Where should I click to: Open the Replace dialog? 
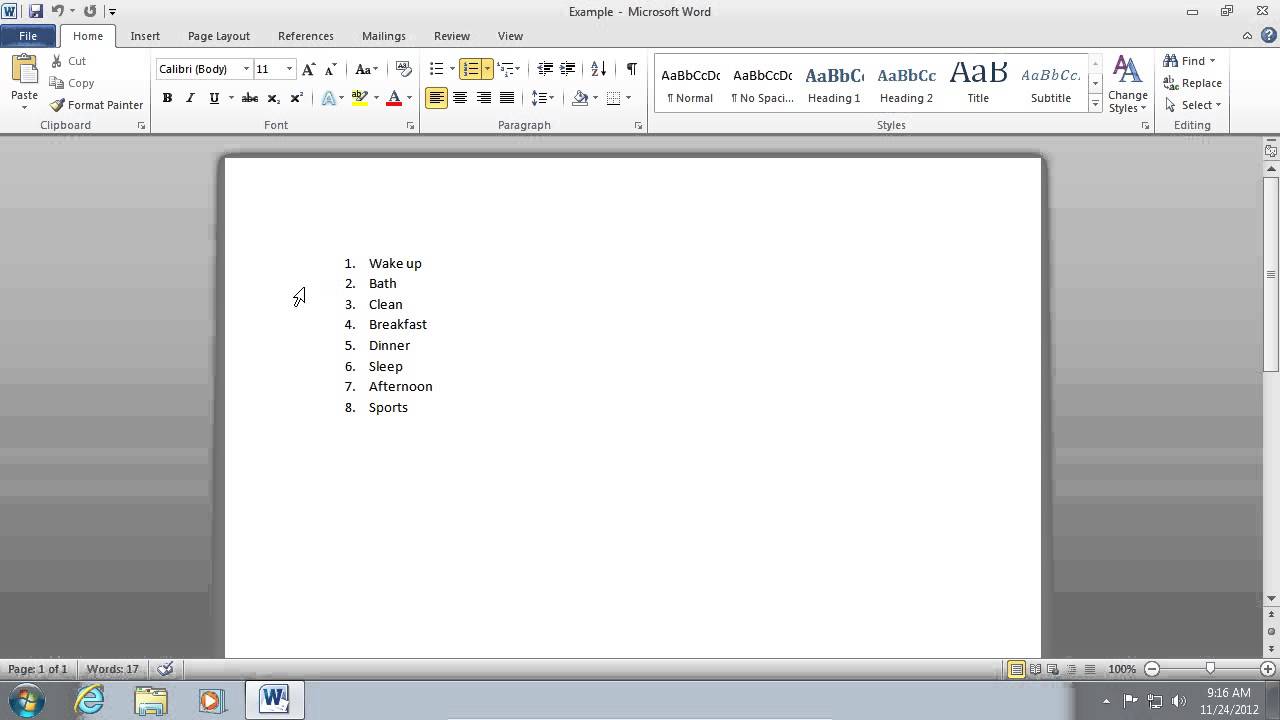1193,83
